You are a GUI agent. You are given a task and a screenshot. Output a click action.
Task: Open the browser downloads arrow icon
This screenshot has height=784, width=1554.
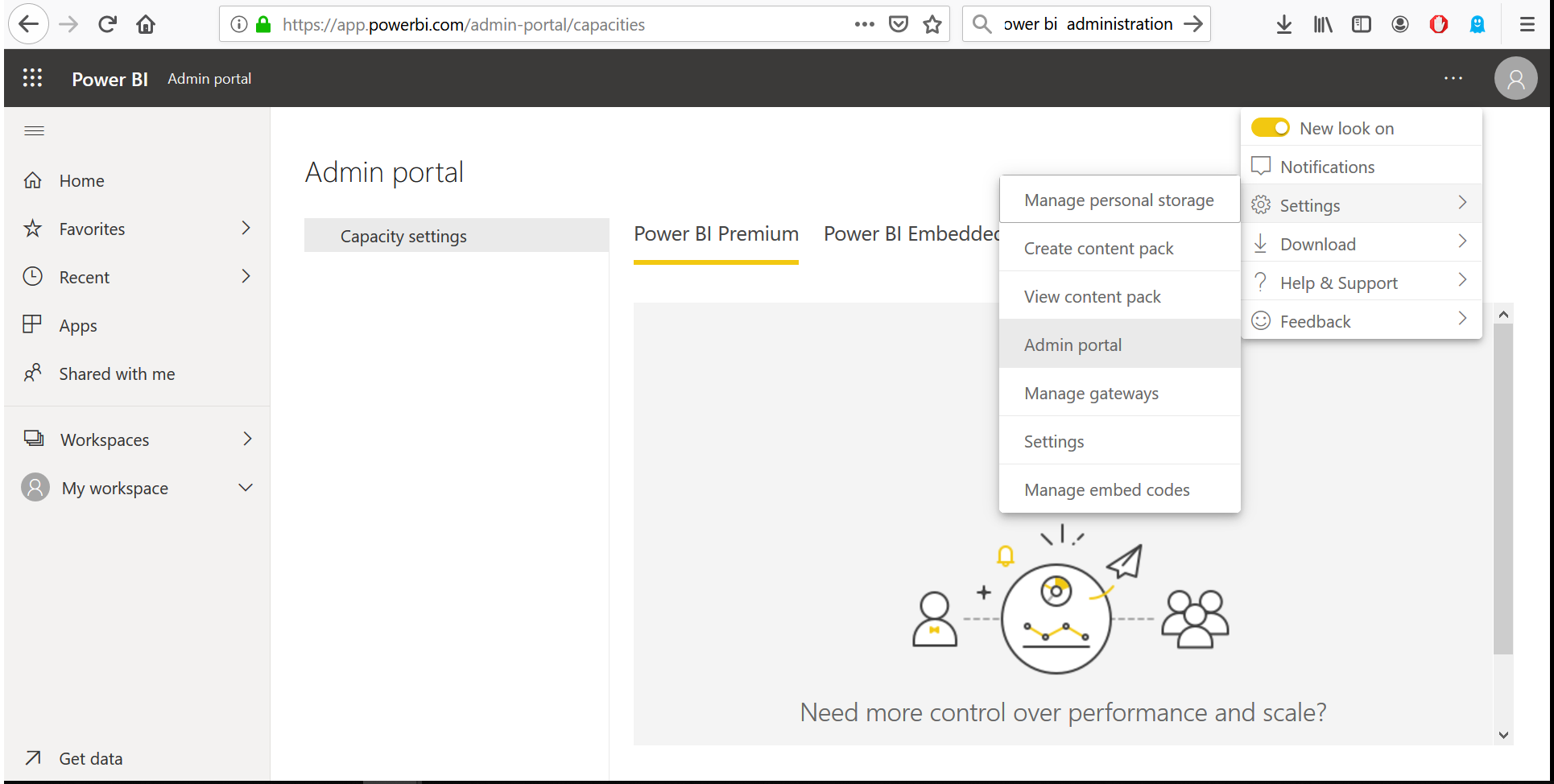pos(1284,24)
